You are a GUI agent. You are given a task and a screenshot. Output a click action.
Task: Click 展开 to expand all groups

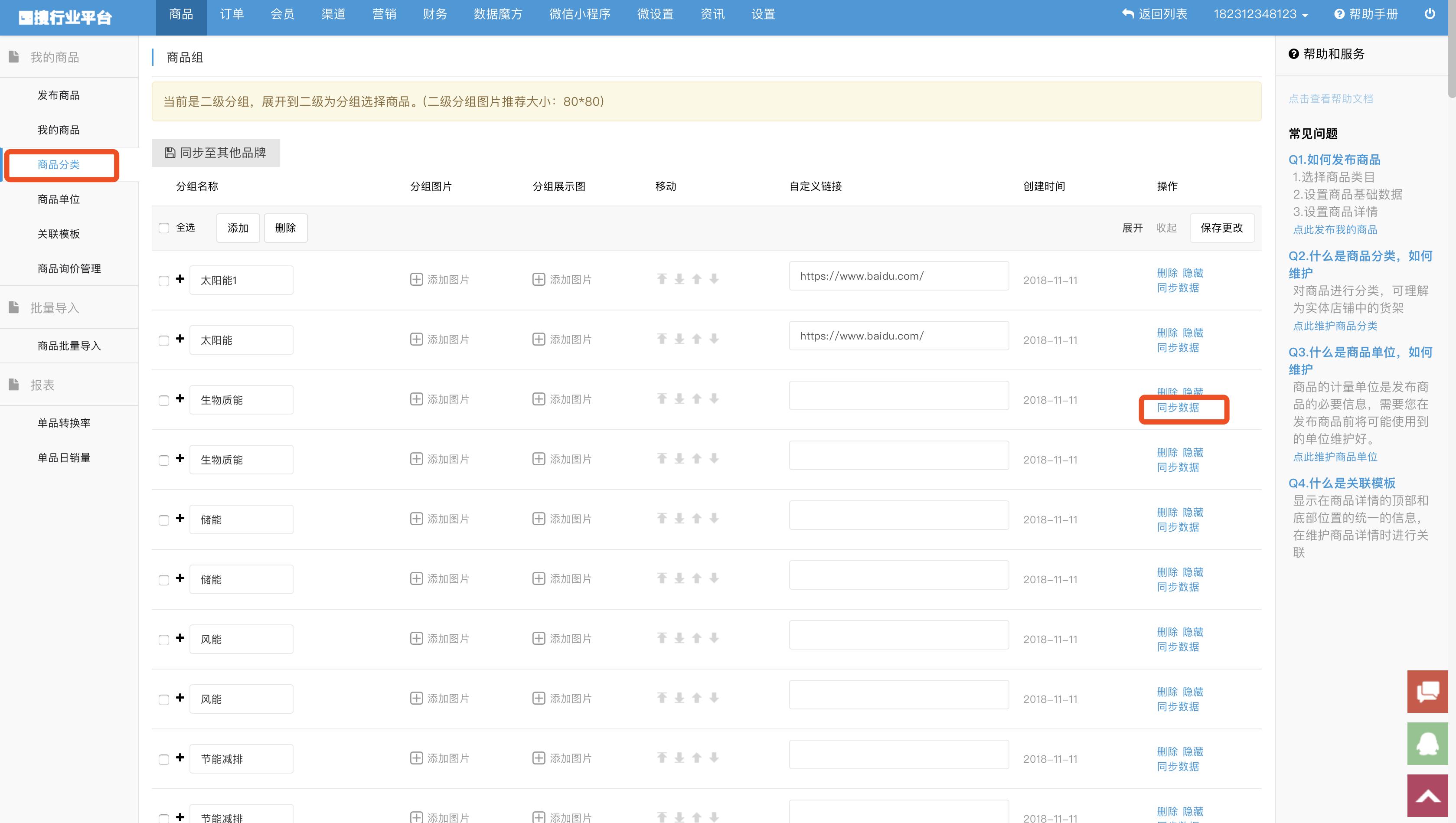[x=1132, y=228]
